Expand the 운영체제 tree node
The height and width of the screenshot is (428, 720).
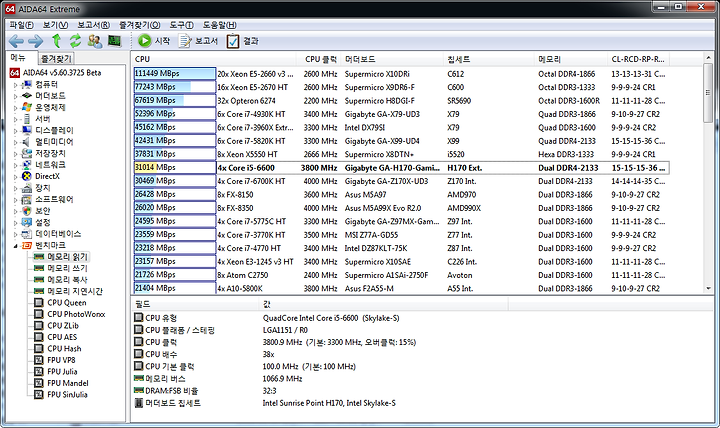point(16,107)
